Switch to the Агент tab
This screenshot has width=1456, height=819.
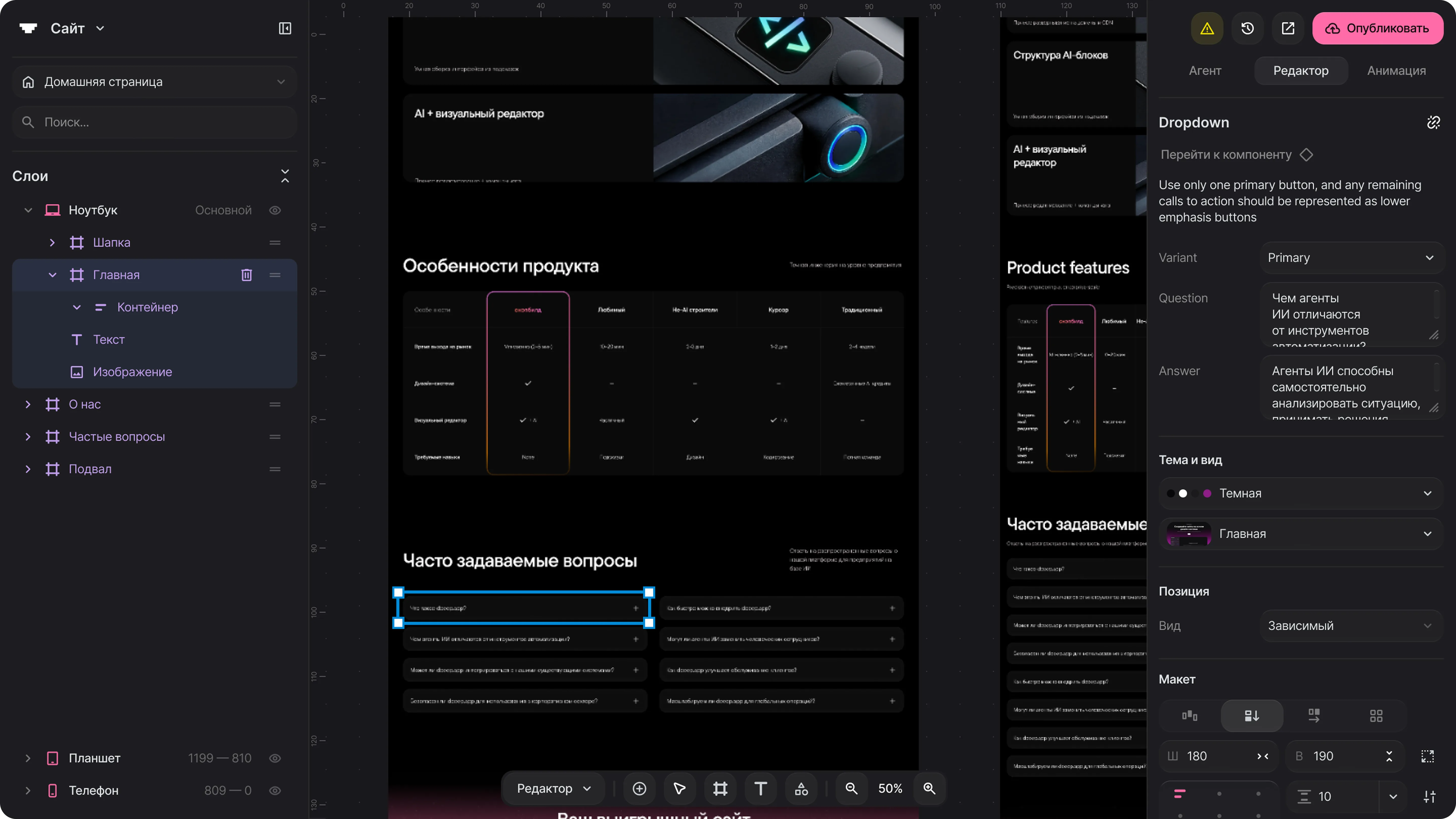[1204, 71]
